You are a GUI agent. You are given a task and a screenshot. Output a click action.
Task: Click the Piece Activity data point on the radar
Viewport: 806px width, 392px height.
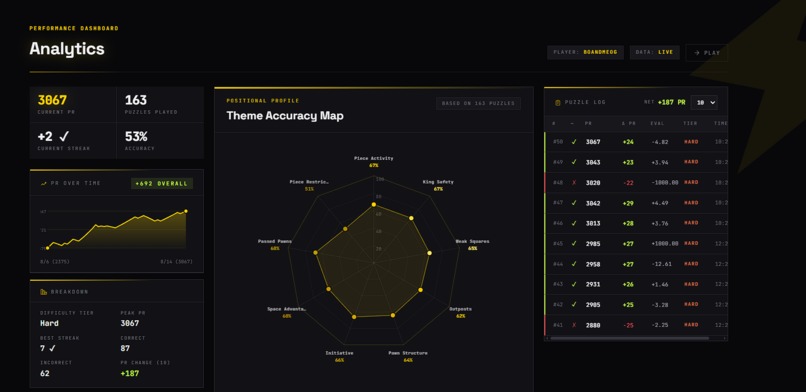pyautogui.click(x=374, y=204)
